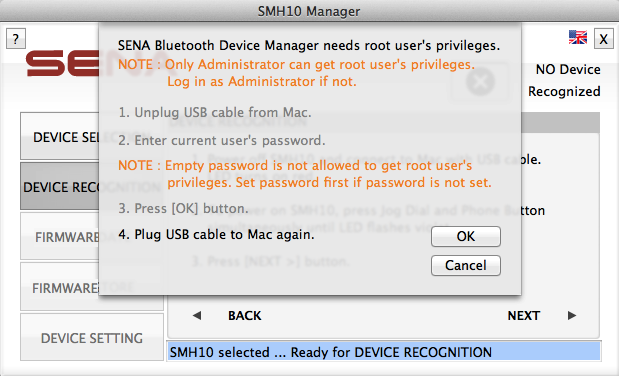Image resolution: width=619 pixels, height=376 pixels.
Task: Change language via the flag icon
Action: click(x=578, y=37)
